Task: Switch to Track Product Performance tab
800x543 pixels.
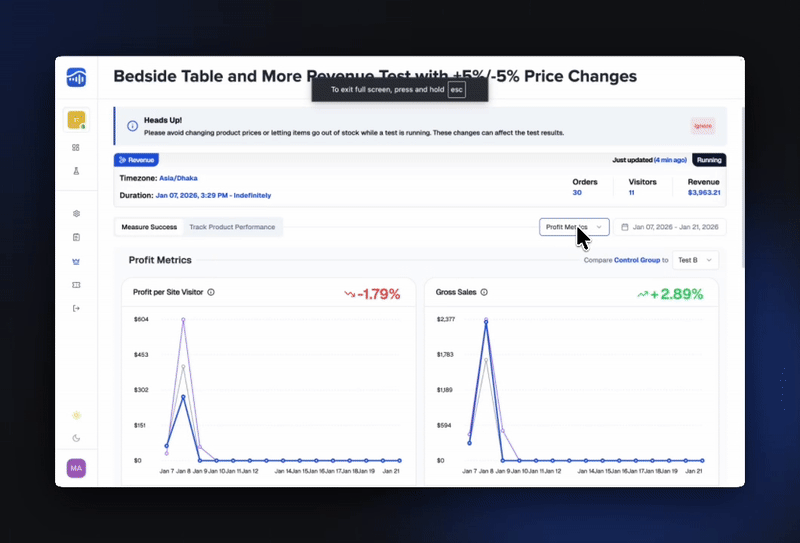Action: tap(232, 227)
